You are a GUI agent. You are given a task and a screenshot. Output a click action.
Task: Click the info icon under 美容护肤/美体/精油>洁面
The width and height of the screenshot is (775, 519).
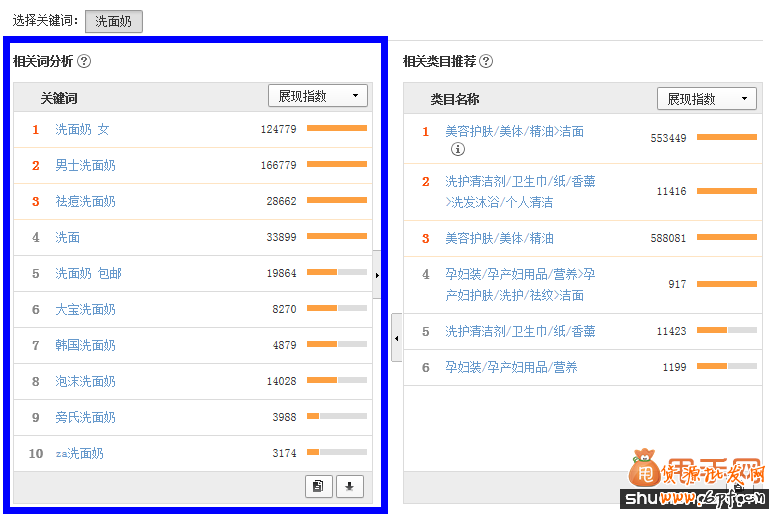tap(458, 149)
